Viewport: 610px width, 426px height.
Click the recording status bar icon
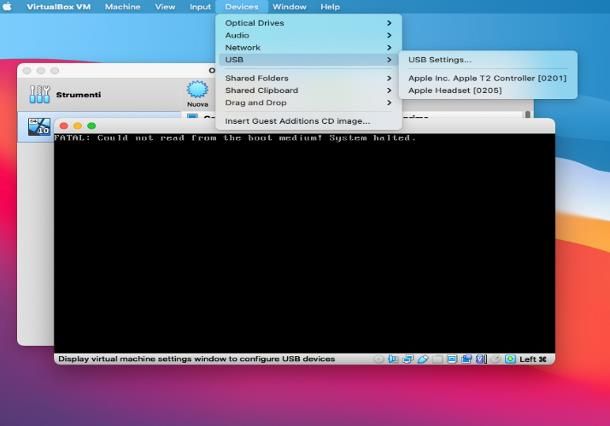tap(466, 359)
